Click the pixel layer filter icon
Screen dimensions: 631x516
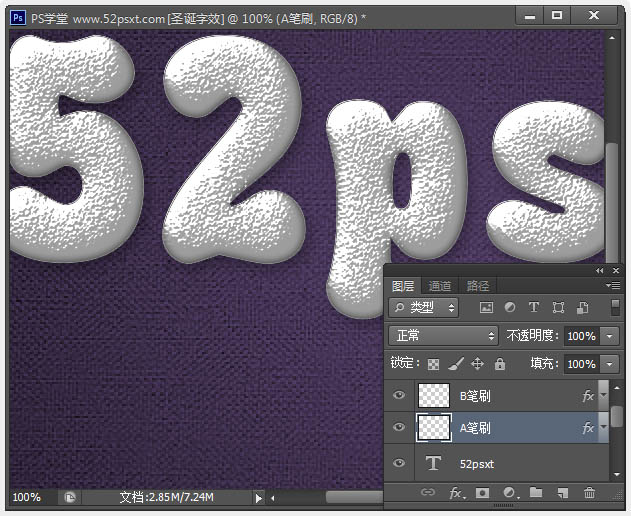point(487,308)
